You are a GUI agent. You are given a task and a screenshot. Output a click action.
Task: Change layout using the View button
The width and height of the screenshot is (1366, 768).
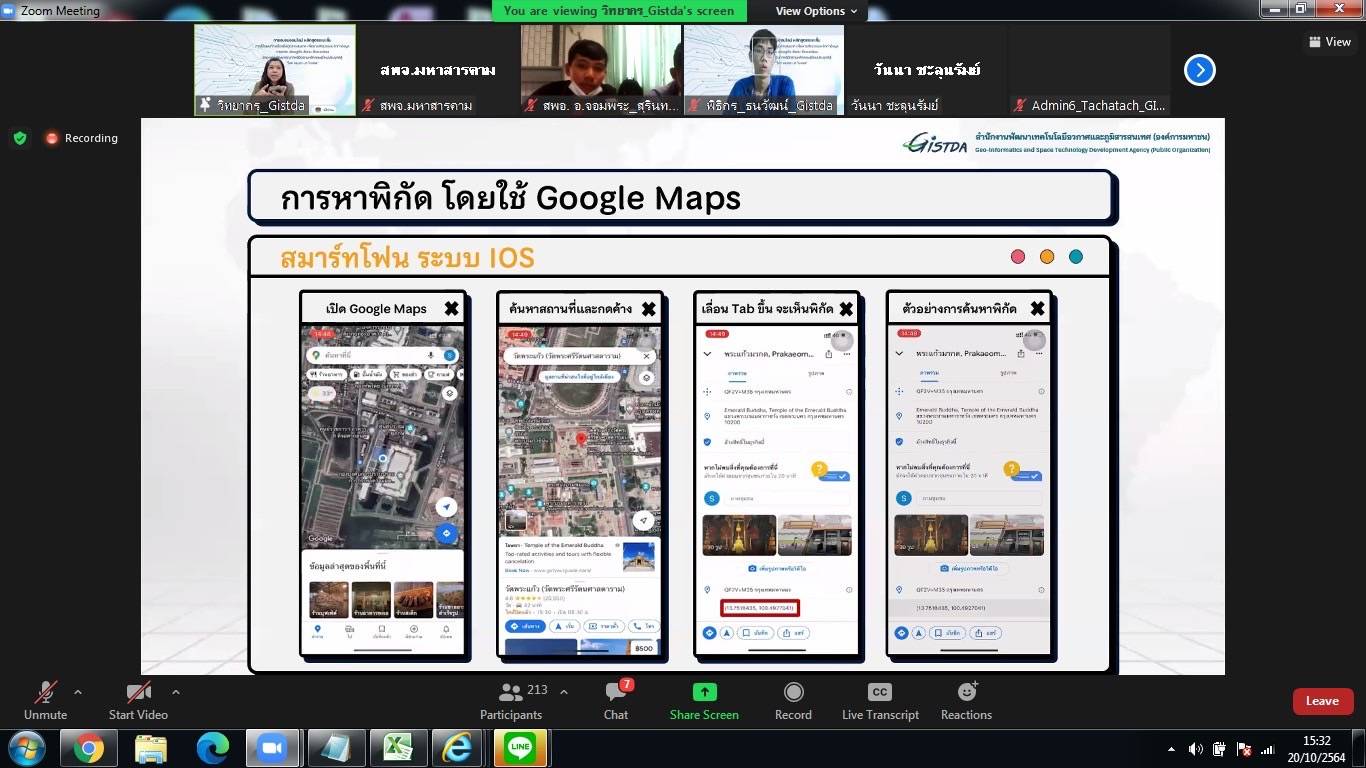[1330, 41]
